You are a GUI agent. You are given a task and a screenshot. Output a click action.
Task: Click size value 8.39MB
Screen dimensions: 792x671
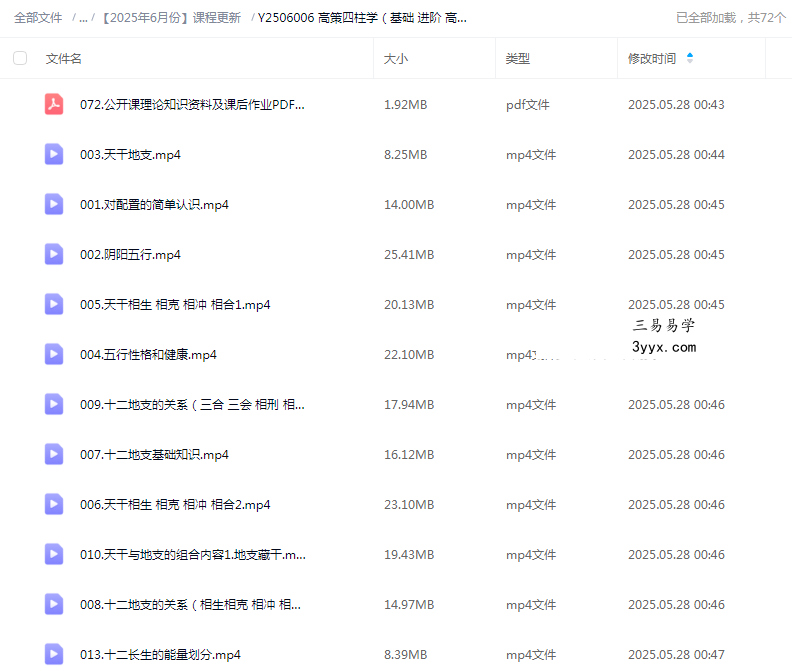coord(406,655)
